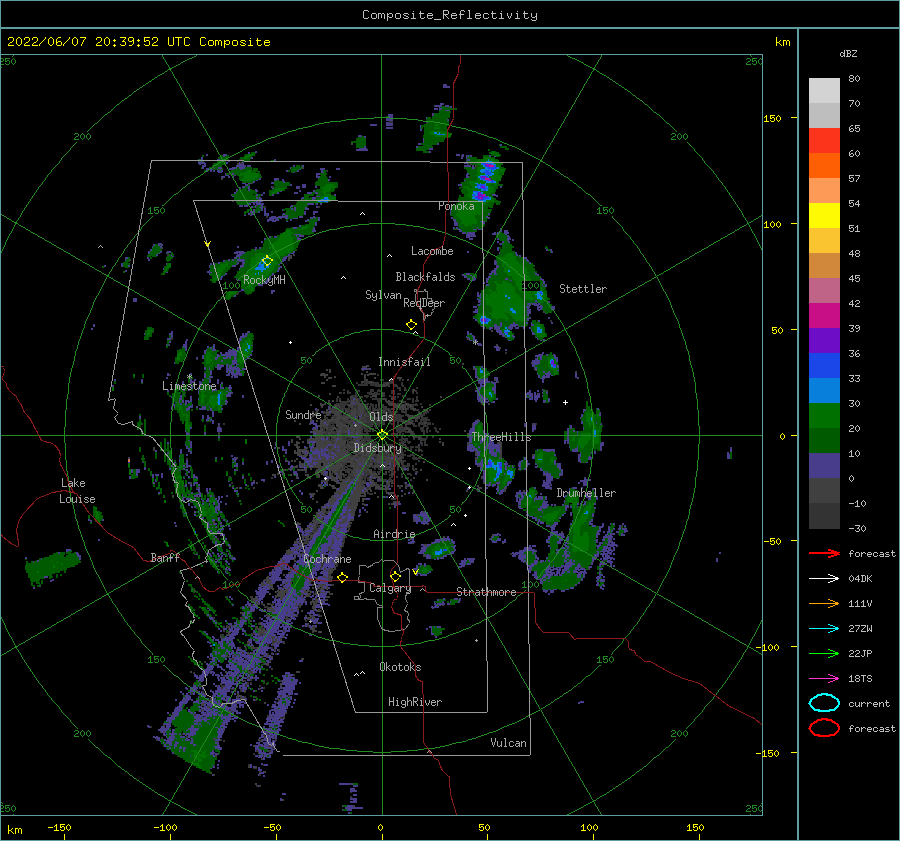Click the white 04DK arrow in legend
The width and height of the screenshot is (900, 841).
pos(824,578)
